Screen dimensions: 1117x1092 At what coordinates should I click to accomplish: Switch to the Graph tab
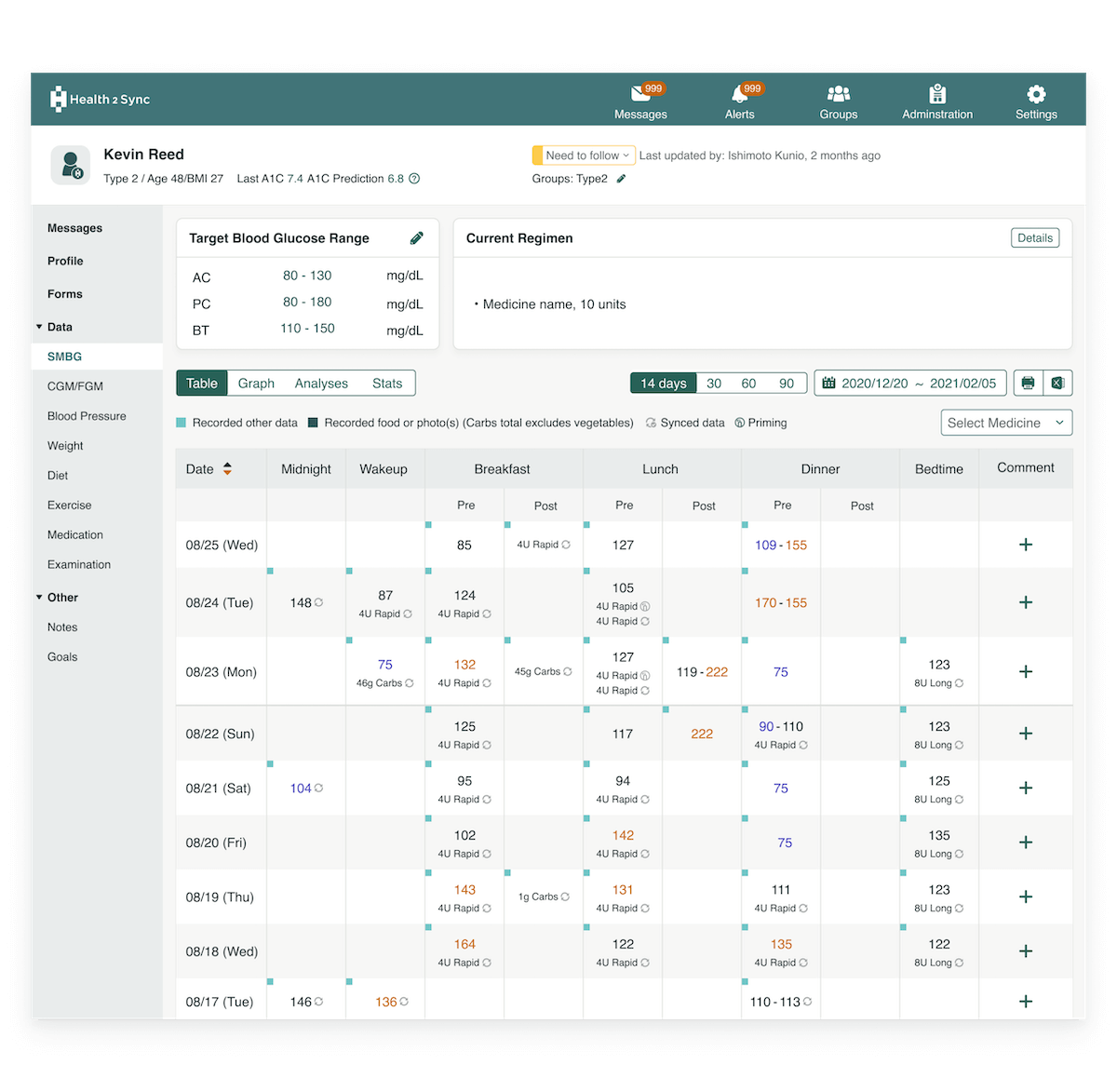tap(256, 383)
